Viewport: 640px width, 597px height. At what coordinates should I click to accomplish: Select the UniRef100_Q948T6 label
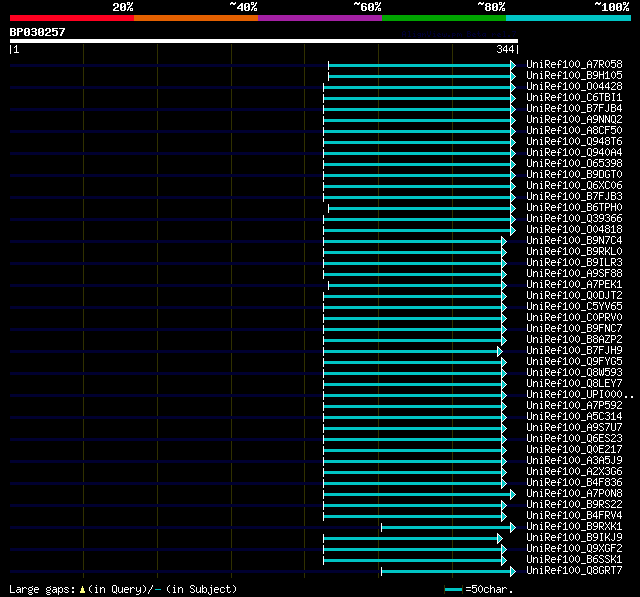(x=574, y=142)
